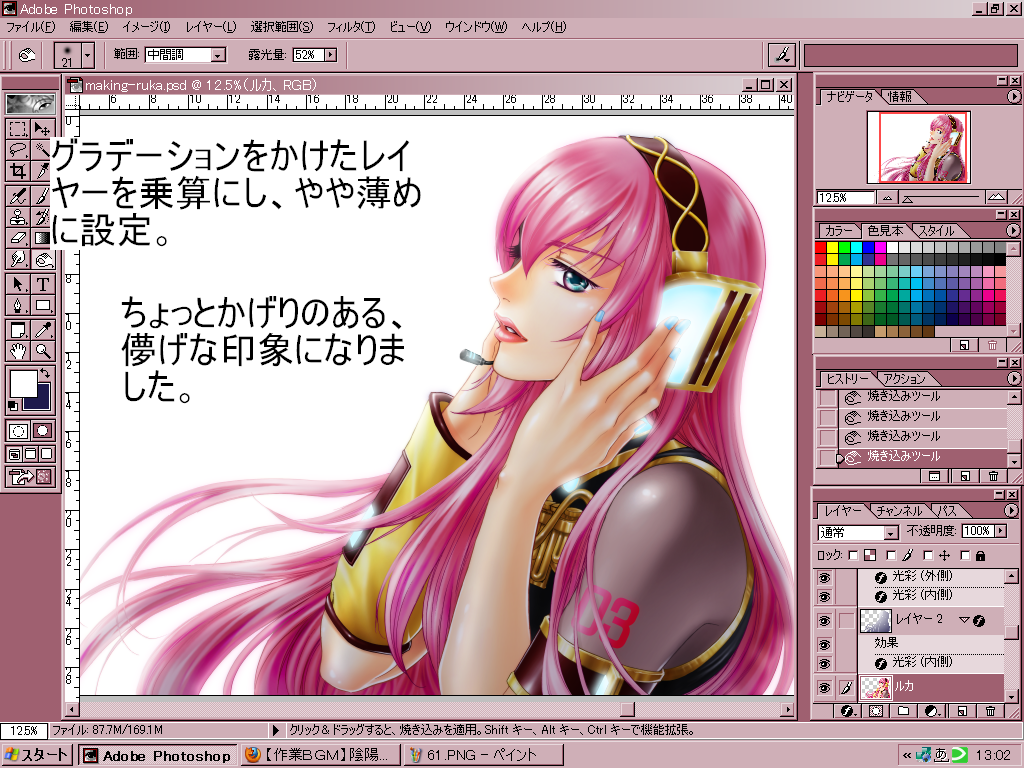Image resolution: width=1024 pixels, height=768 pixels.
Task: Activate the Hand tool
Action: tap(18, 350)
